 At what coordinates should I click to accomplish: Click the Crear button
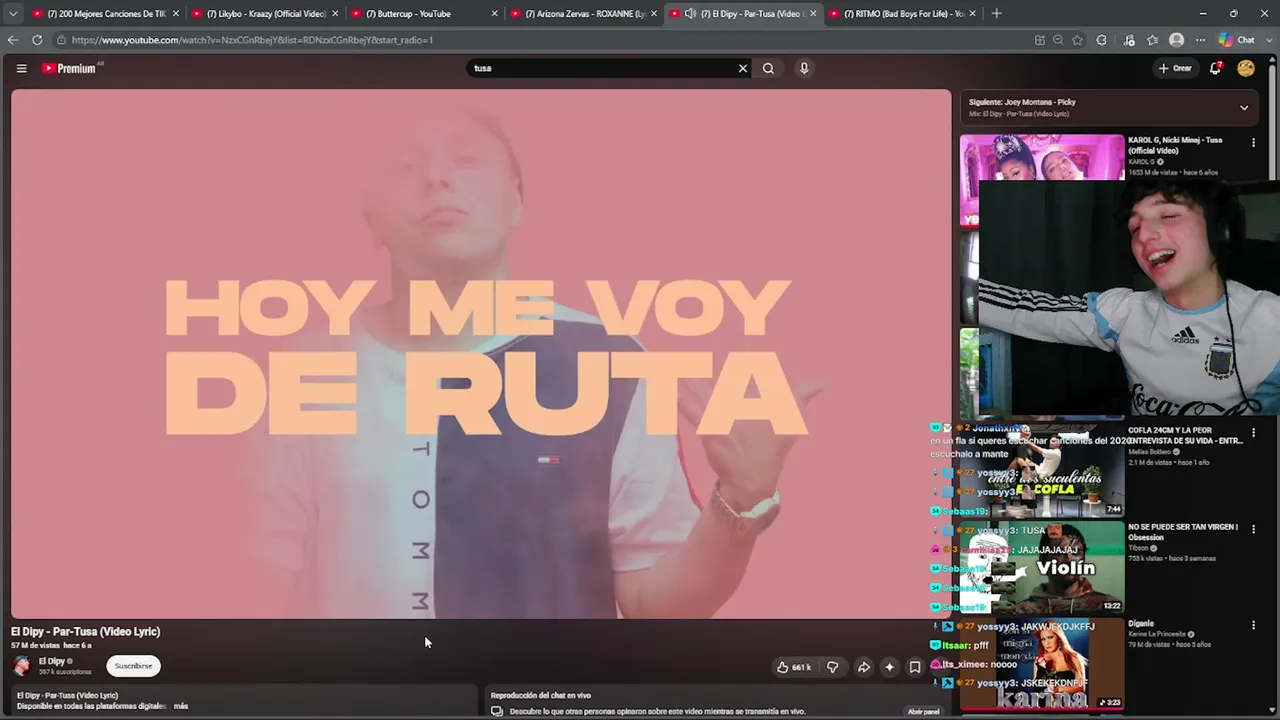click(1175, 68)
